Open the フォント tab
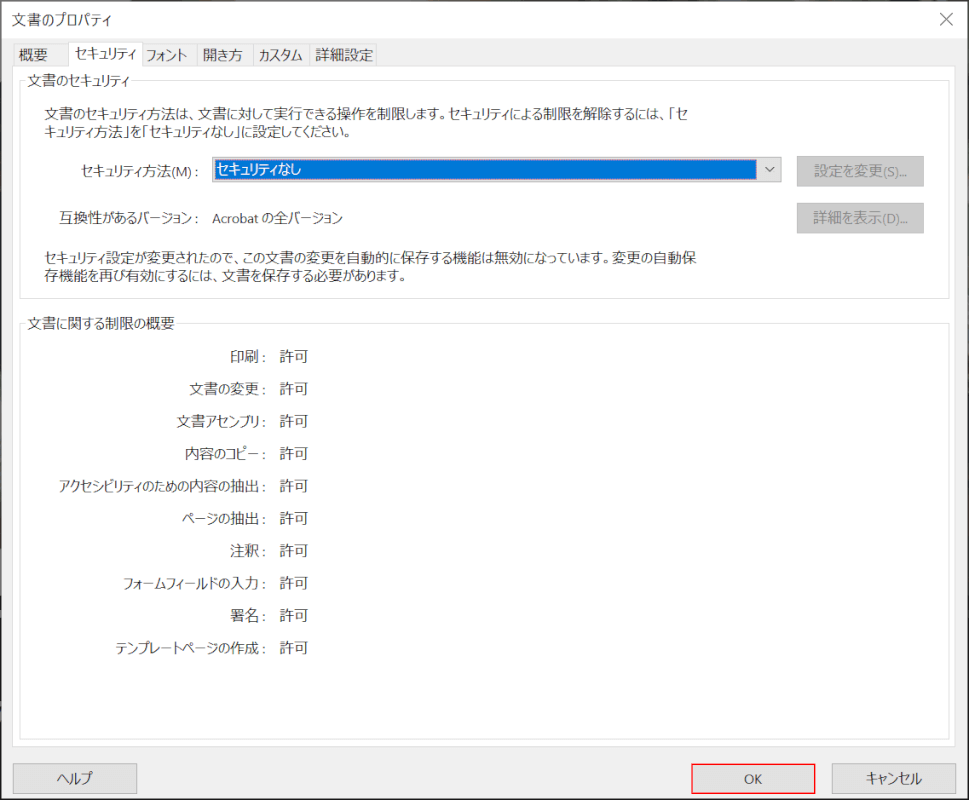 (167, 56)
